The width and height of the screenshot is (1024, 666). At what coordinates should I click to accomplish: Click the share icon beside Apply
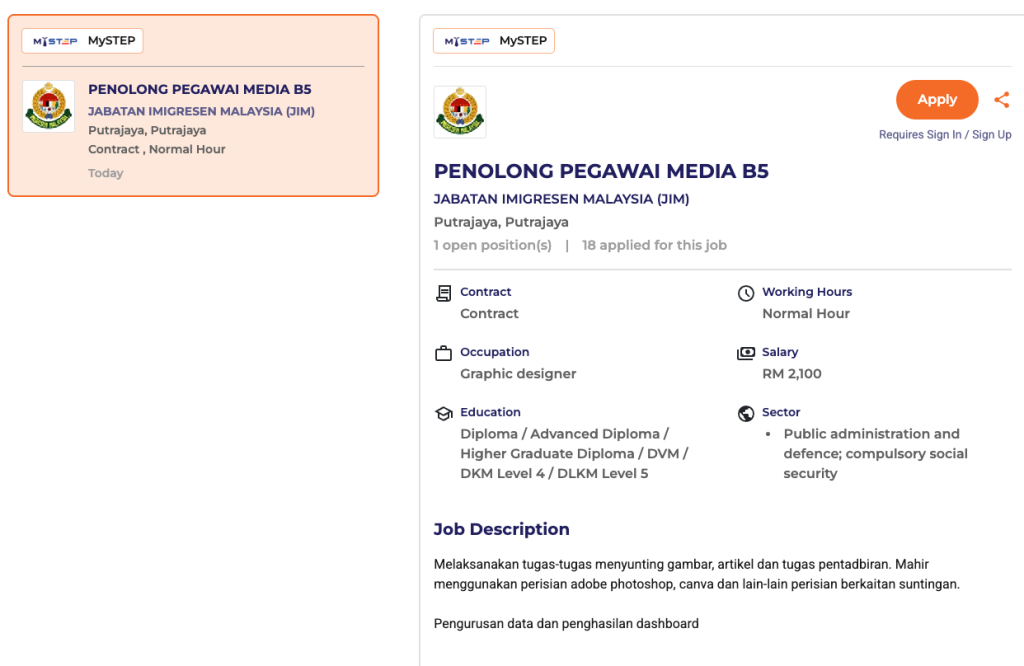[x=1001, y=100]
